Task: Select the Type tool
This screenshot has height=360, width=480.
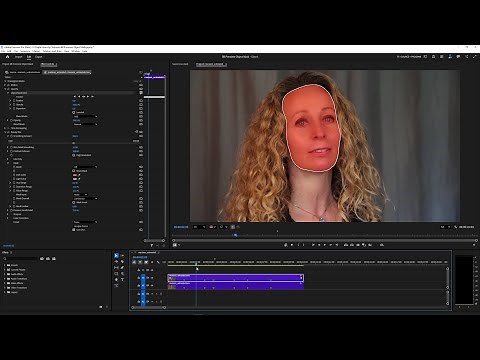Action: click(122, 280)
